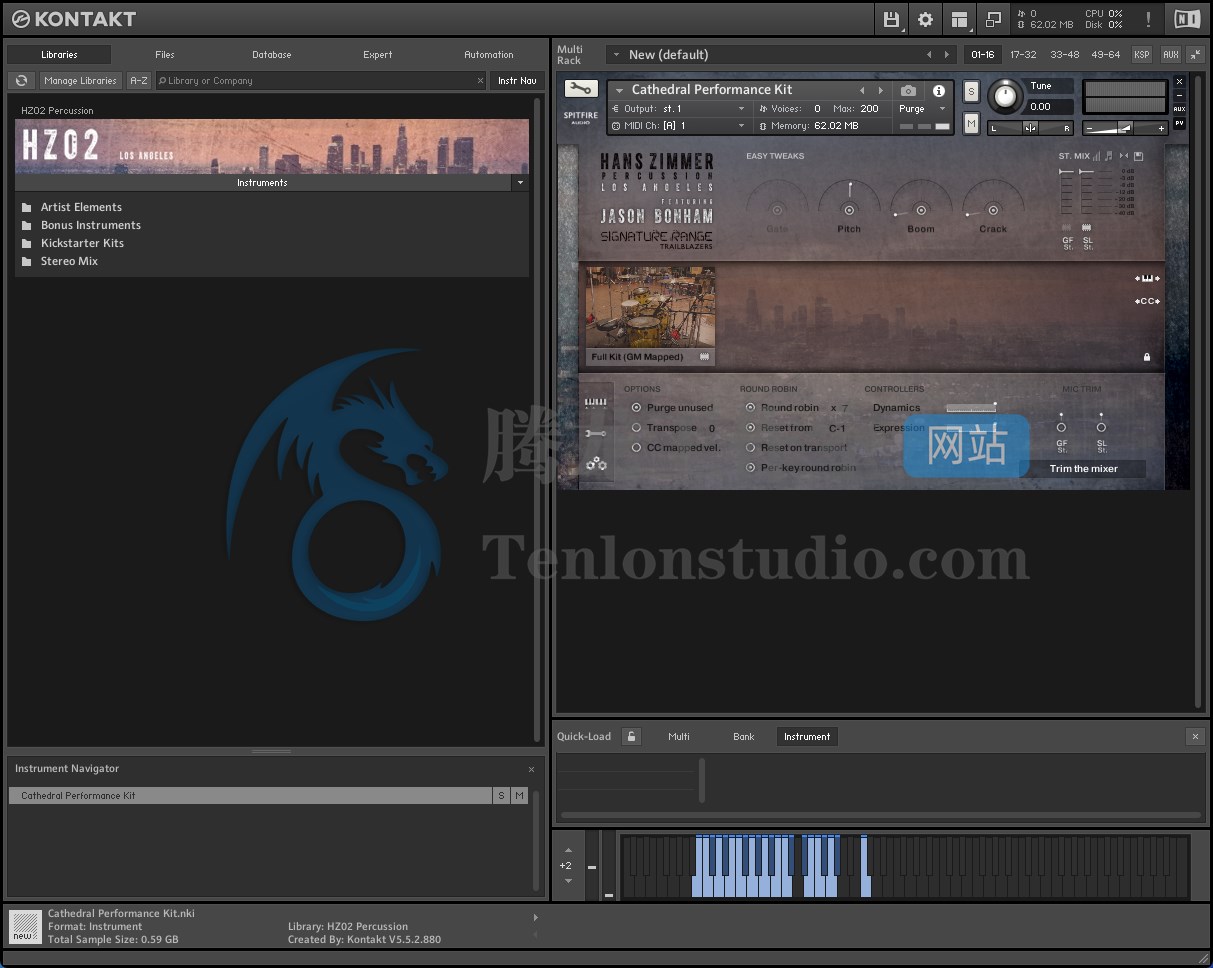The height and width of the screenshot is (968, 1213).
Task: Open the Purge dropdown menu
Action: click(921, 109)
